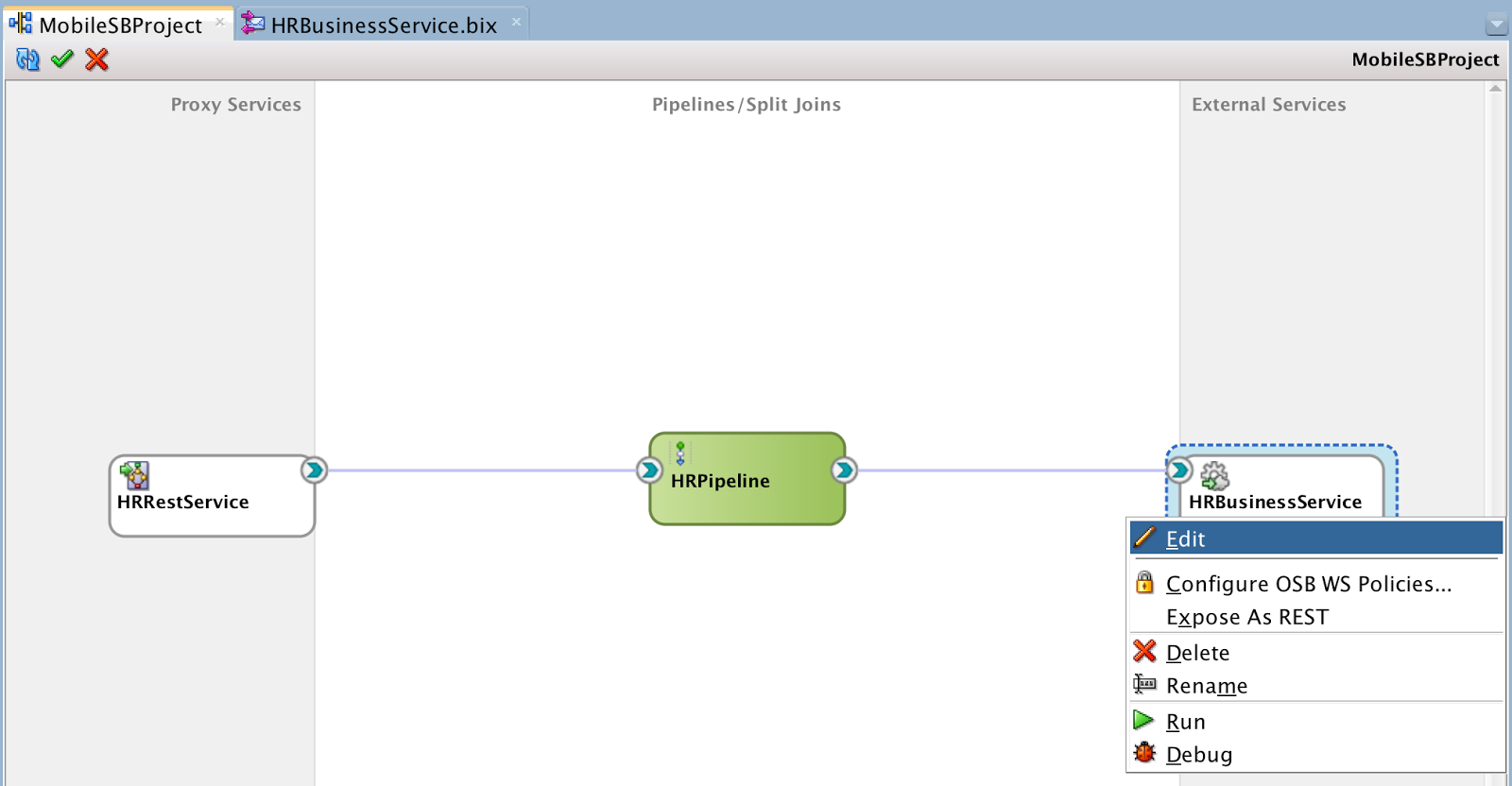Open the tab list dropdown arrow
1512x786 pixels.
coord(1496,24)
